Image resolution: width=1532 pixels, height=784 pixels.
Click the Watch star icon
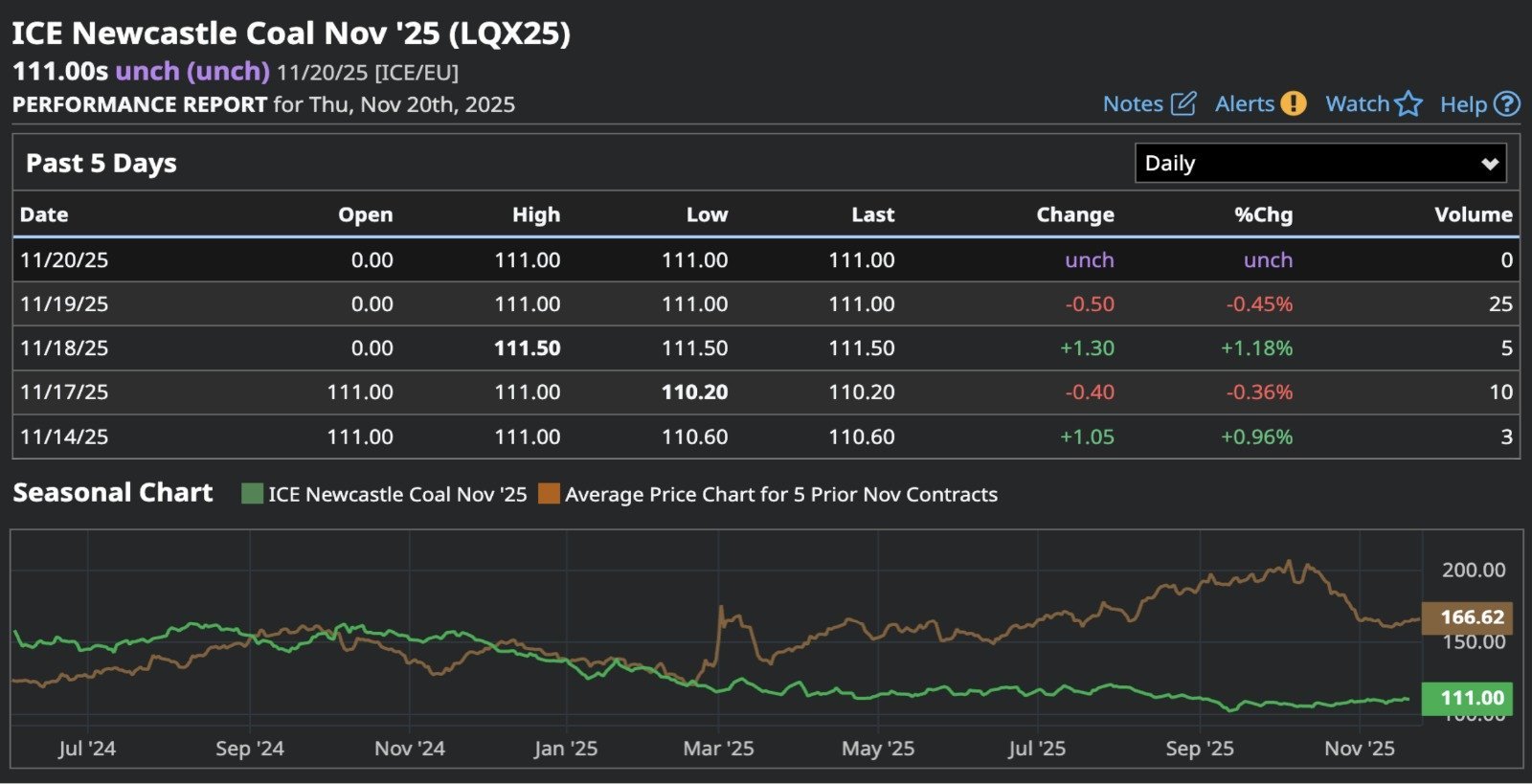coord(1408,103)
